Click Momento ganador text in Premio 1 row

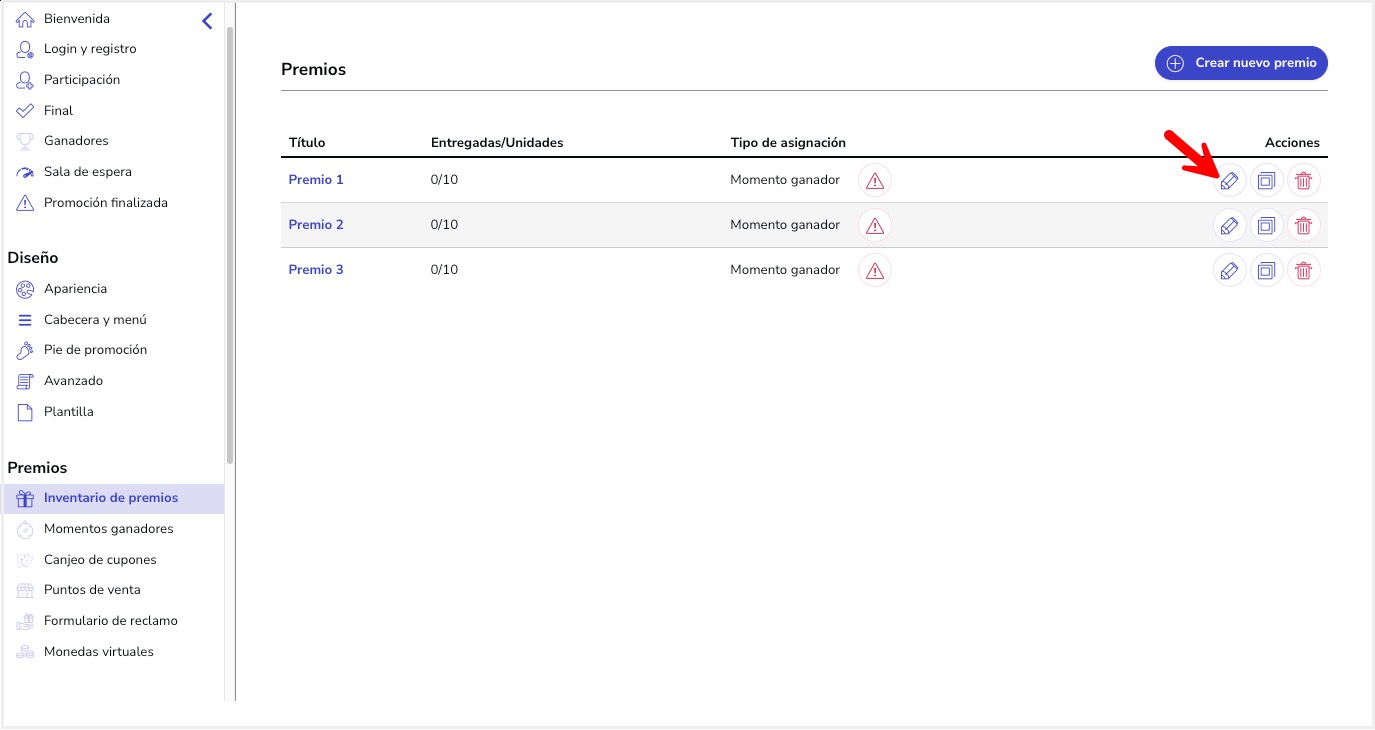pos(785,180)
